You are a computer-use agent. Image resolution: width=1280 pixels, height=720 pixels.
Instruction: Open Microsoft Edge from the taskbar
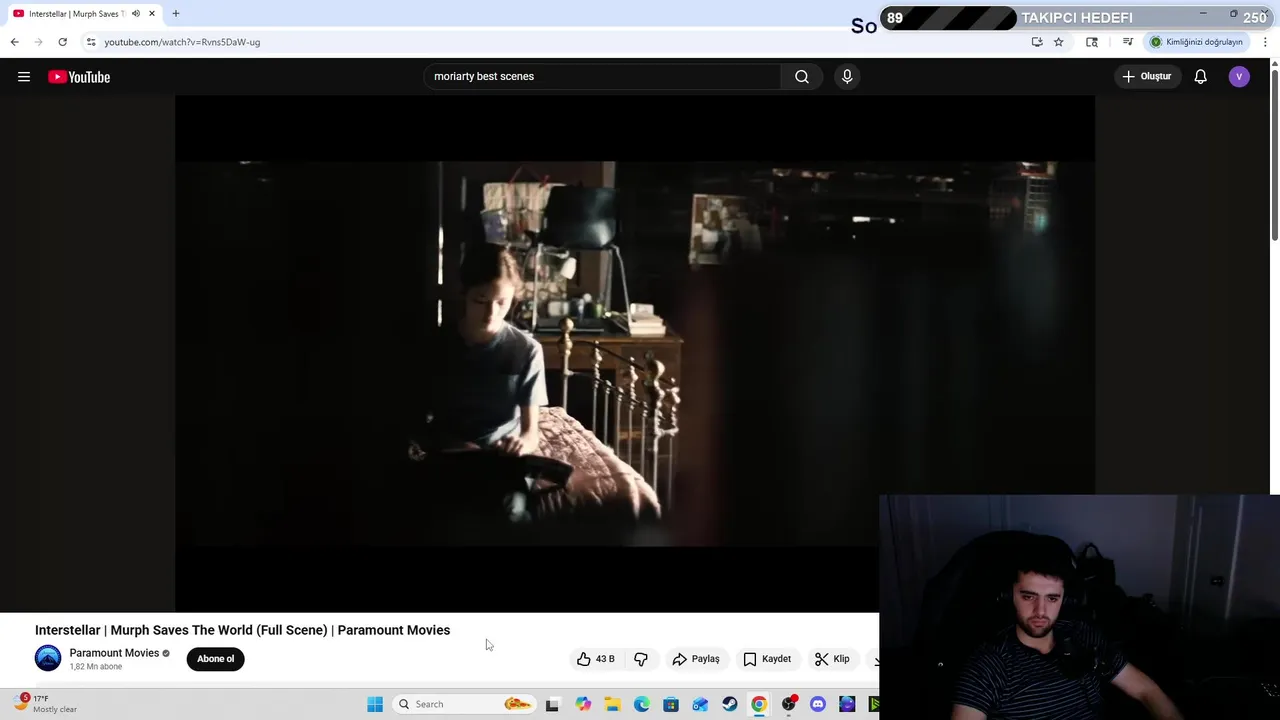[x=642, y=704]
